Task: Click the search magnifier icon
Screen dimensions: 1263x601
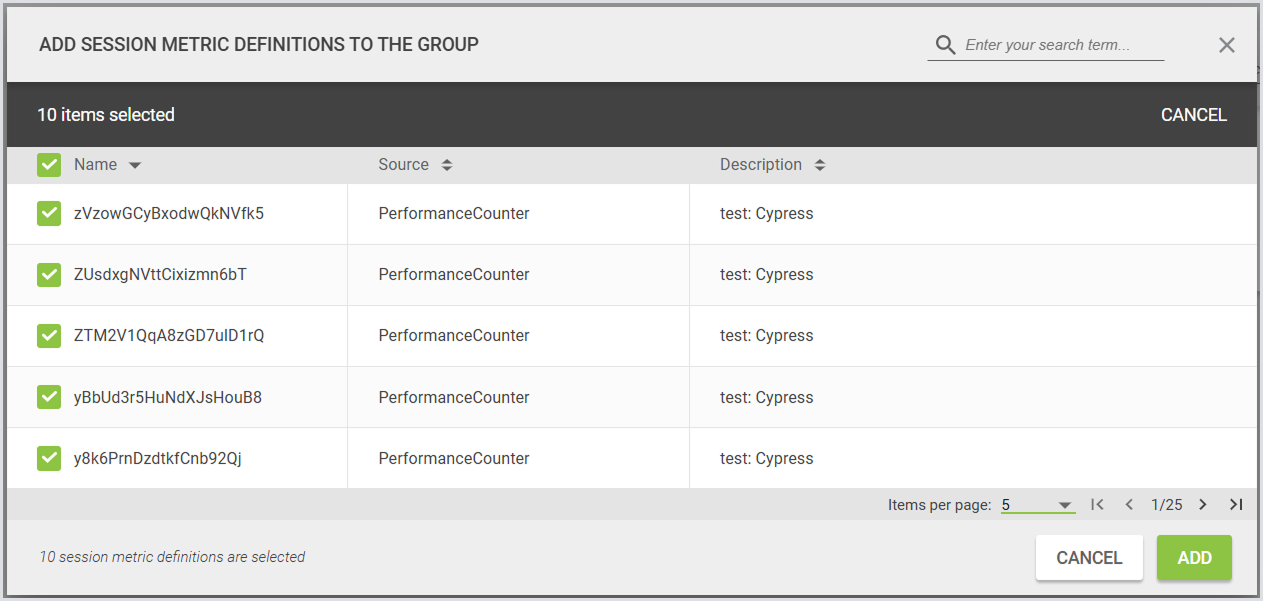Action: 945,45
